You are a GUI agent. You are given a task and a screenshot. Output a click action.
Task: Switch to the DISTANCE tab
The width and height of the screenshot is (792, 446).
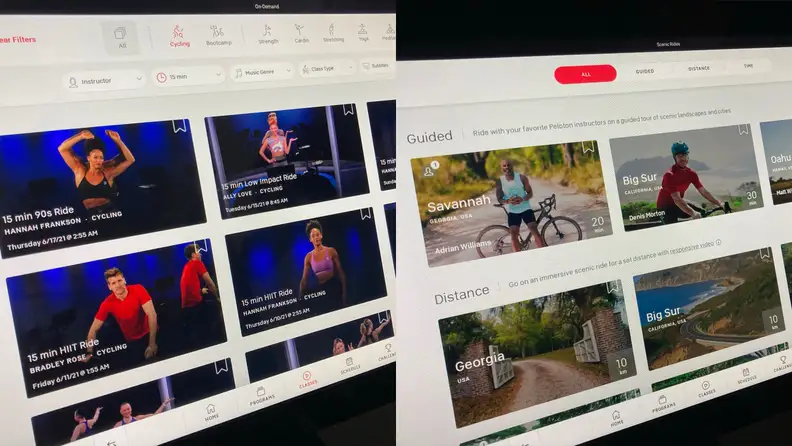[x=699, y=68]
